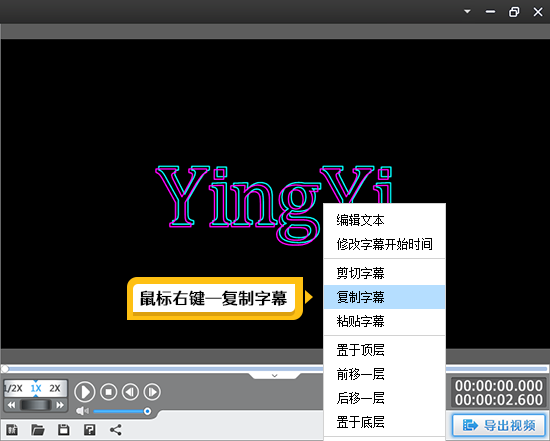Click the share icon

[115, 430]
